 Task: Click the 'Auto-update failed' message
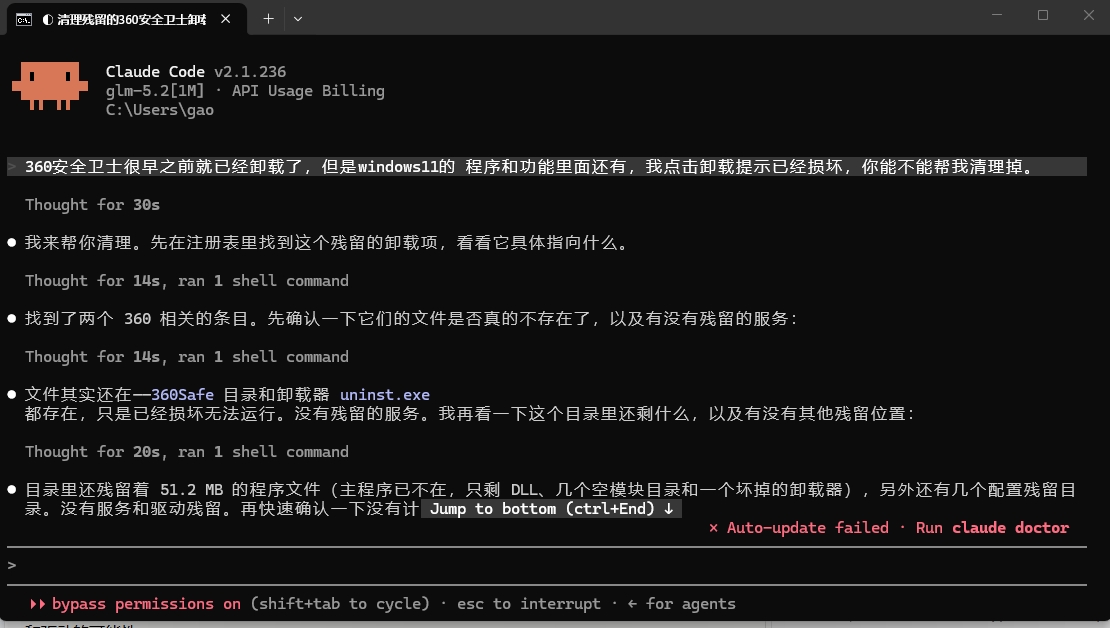[x=808, y=527]
